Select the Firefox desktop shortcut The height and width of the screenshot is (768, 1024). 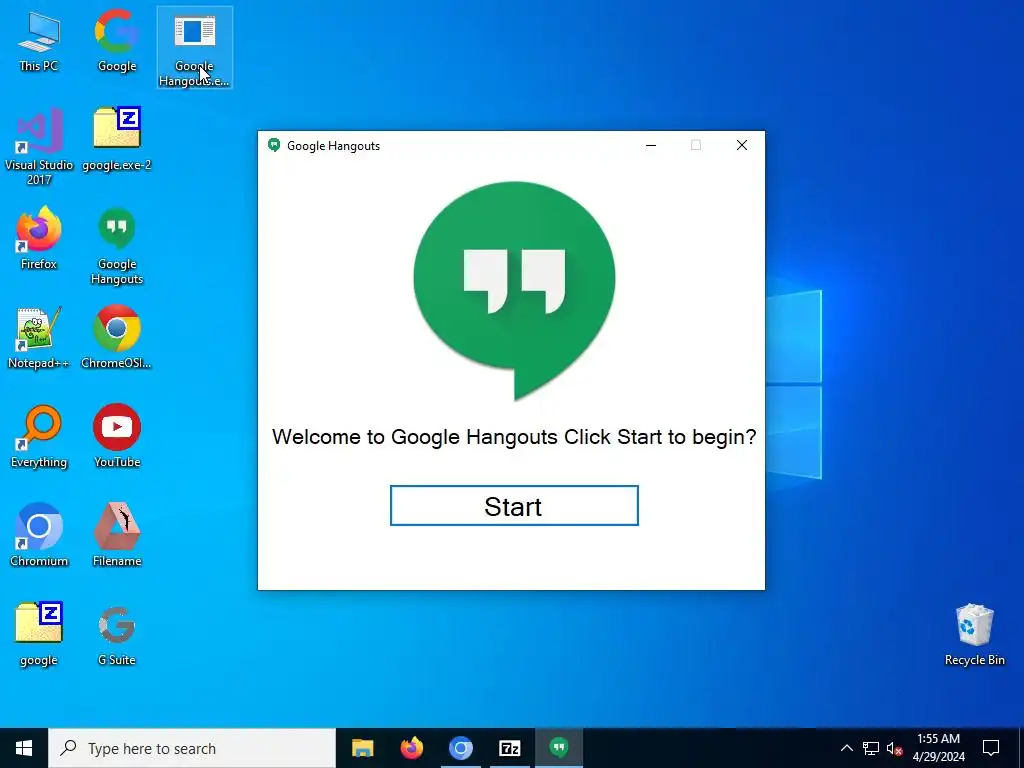[x=39, y=238]
